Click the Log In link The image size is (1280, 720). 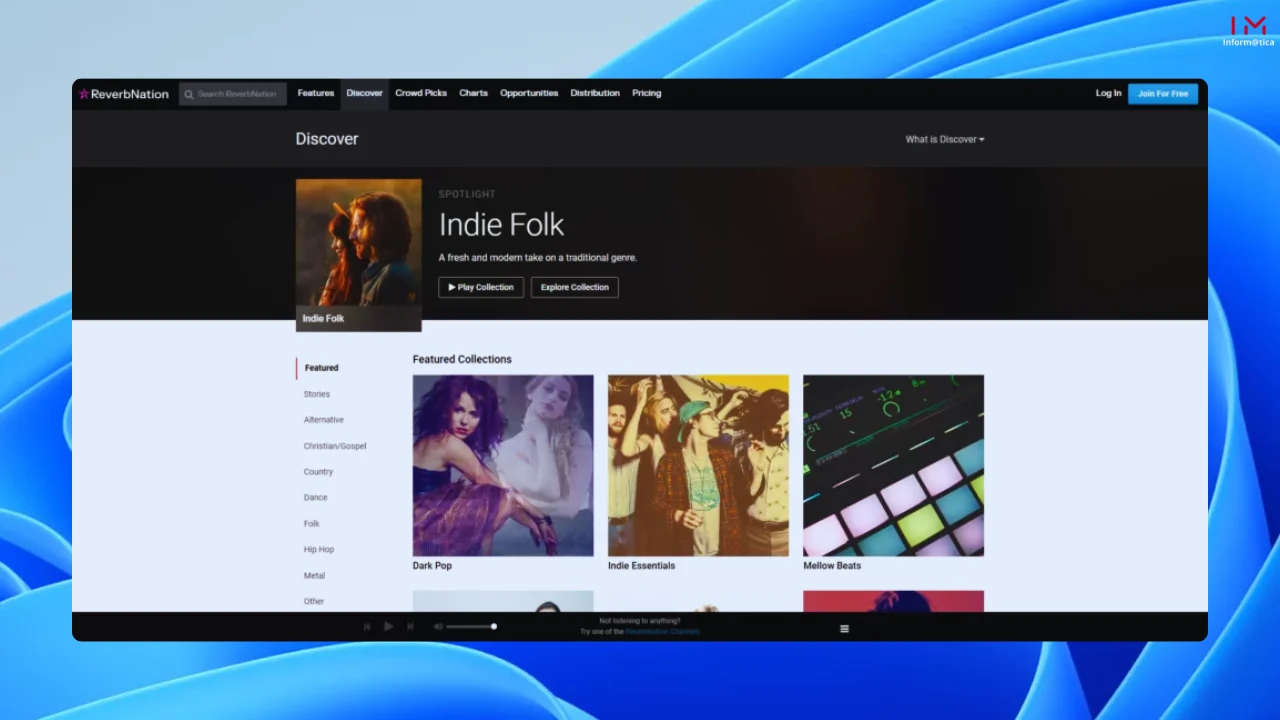pyautogui.click(x=1108, y=93)
